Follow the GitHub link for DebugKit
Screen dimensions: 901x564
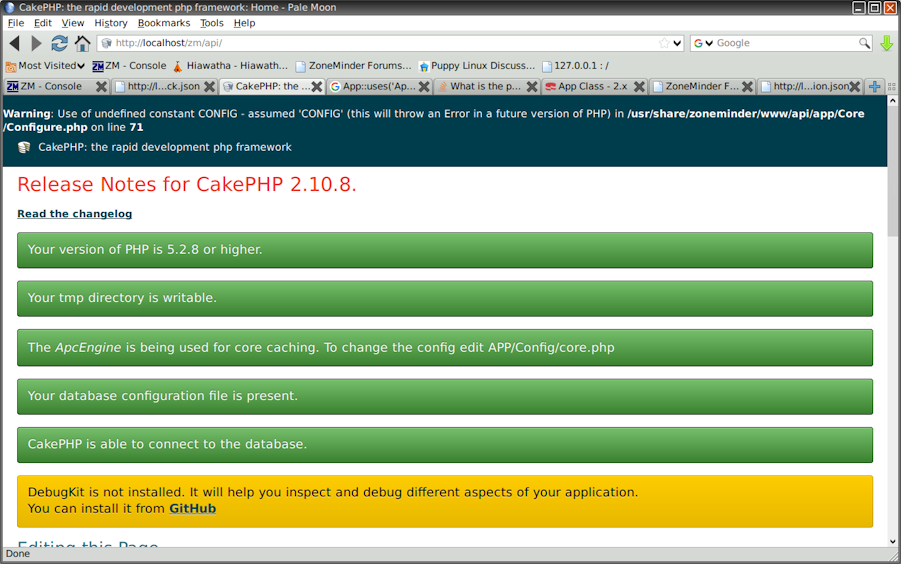point(192,508)
